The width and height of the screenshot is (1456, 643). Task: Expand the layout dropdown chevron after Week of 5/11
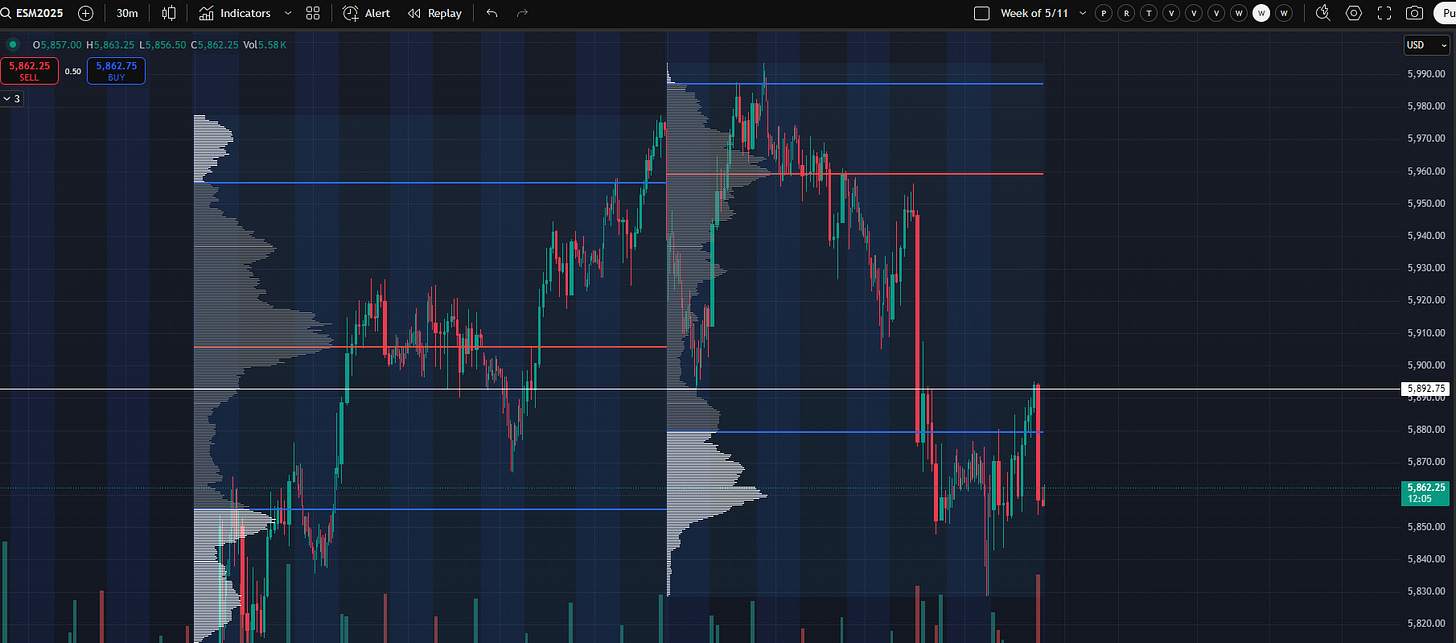tap(1082, 13)
